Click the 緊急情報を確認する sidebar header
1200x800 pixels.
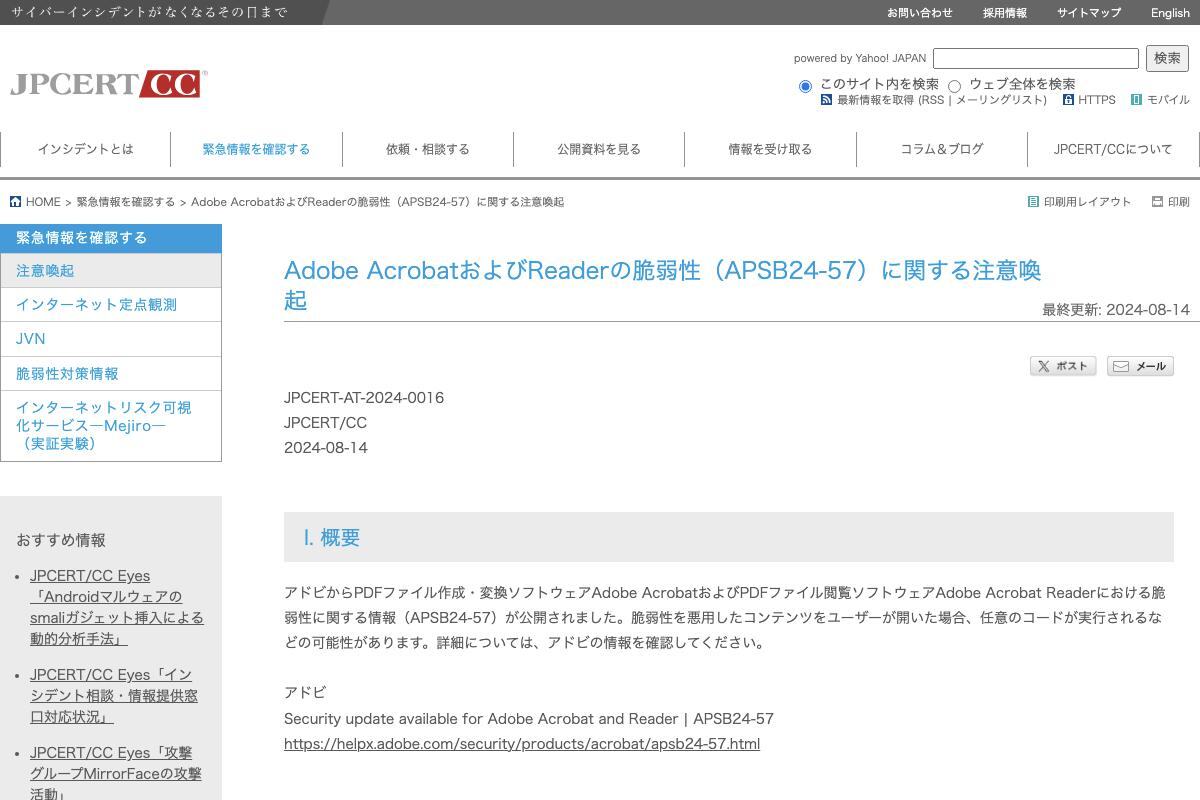click(111, 238)
